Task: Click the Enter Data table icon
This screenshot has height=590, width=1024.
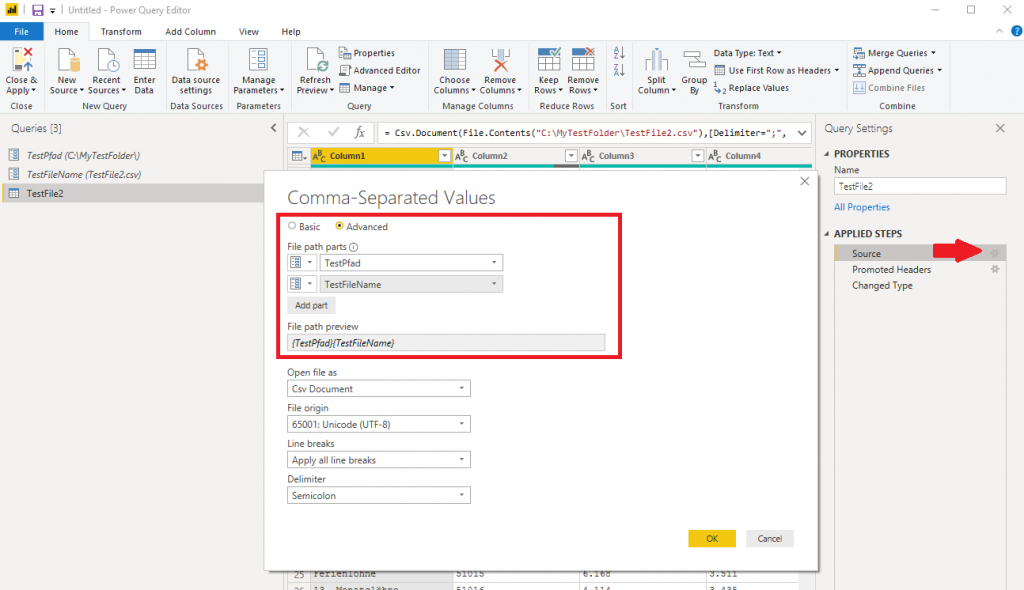Action: tap(144, 60)
